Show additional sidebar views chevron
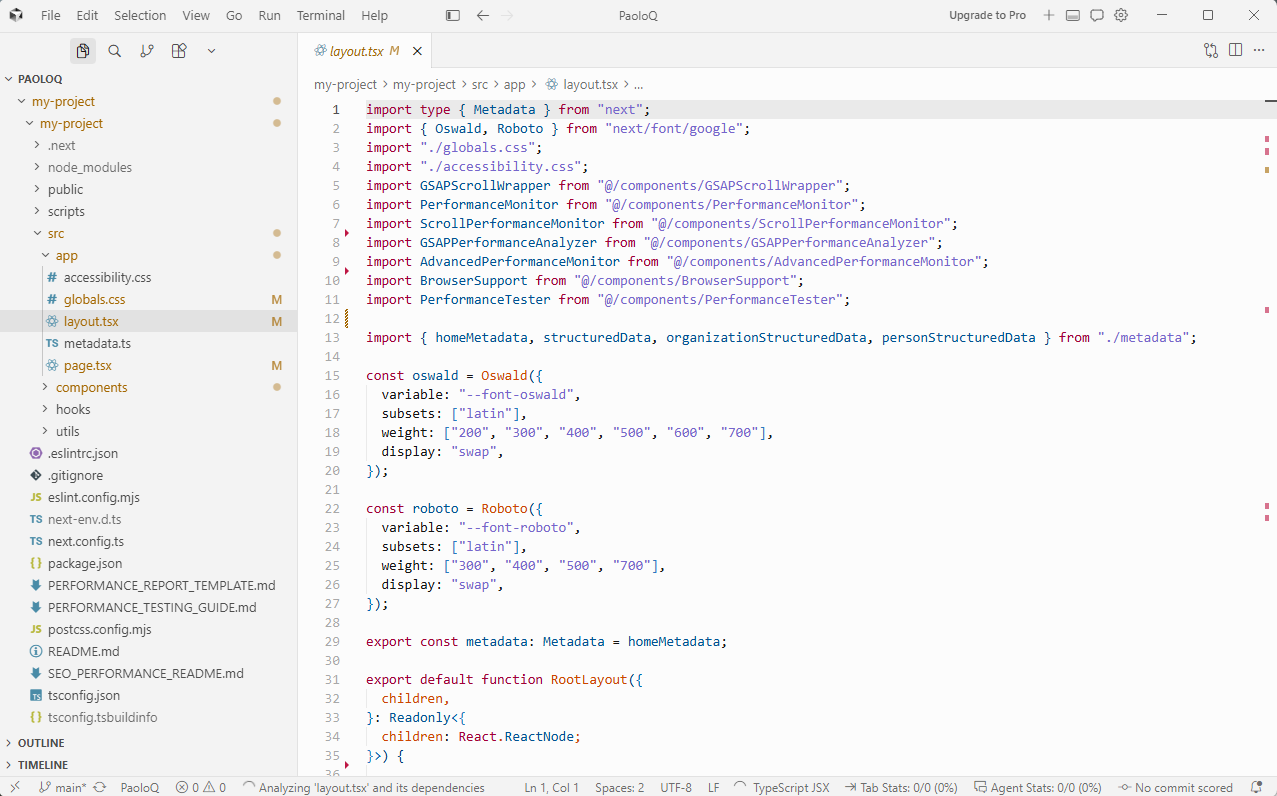 pos(211,51)
